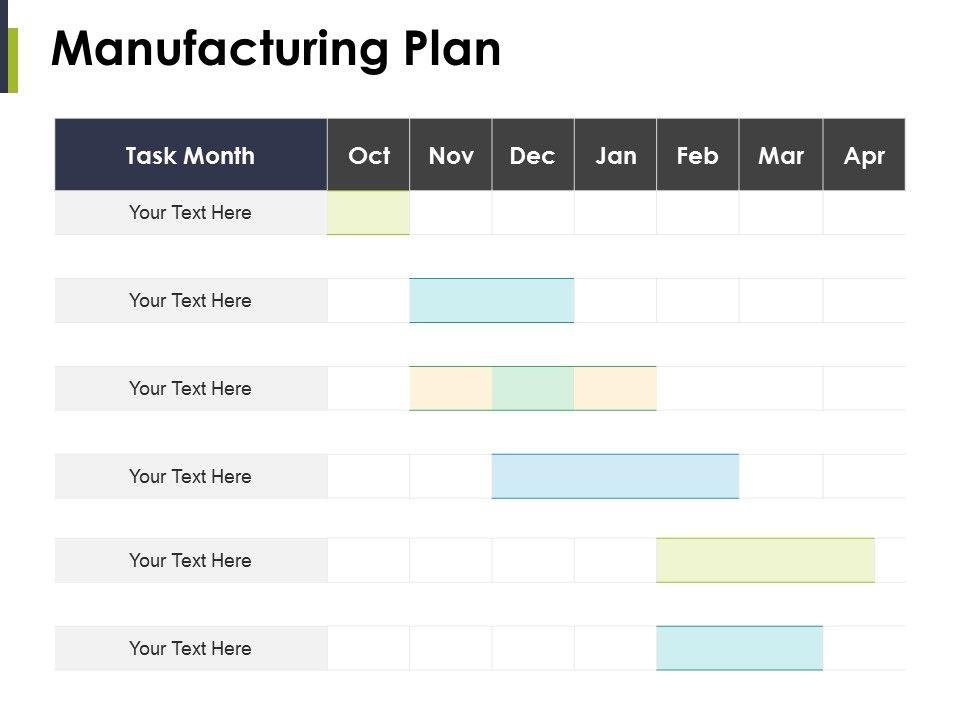Select the light green Oct bar in first task row
Viewport: 960px width, 720px height.
(x=368, y=212)
